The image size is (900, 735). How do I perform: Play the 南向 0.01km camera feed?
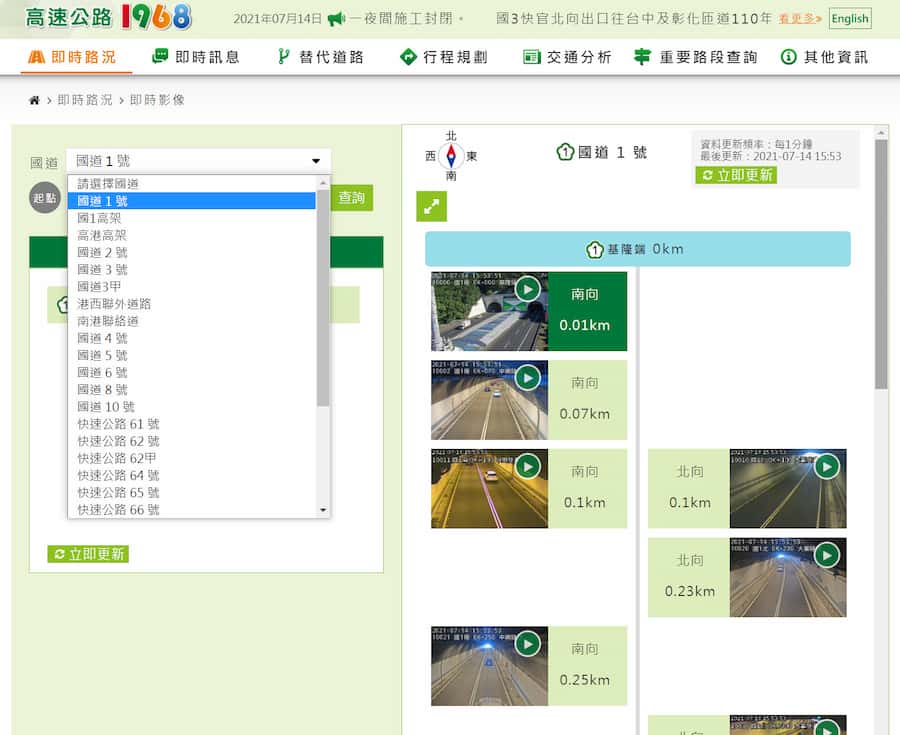(527, 289)
